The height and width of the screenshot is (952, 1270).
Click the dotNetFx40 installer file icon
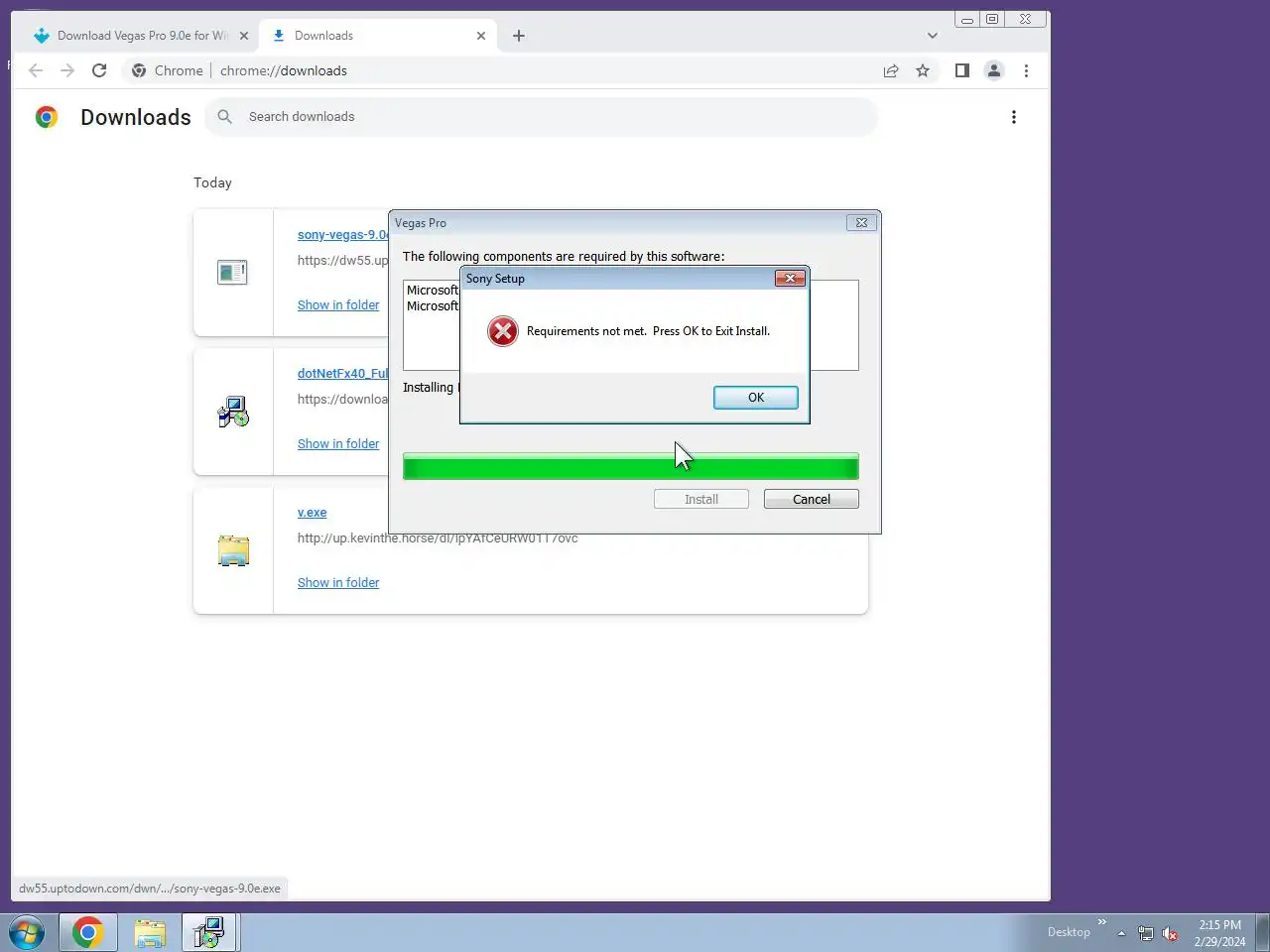pos(233,412)
